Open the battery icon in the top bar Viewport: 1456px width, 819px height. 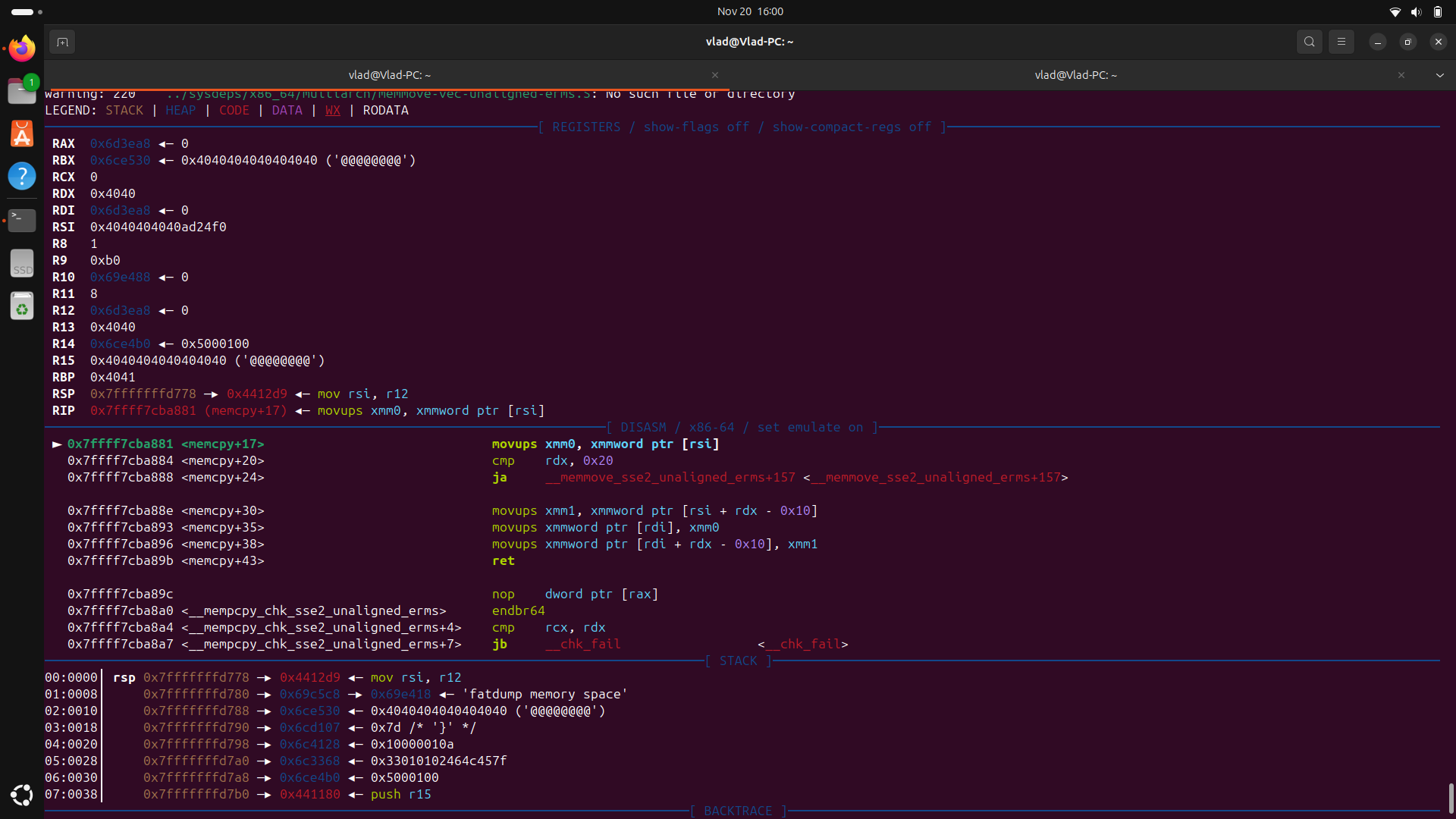(x=1437, y=11)
